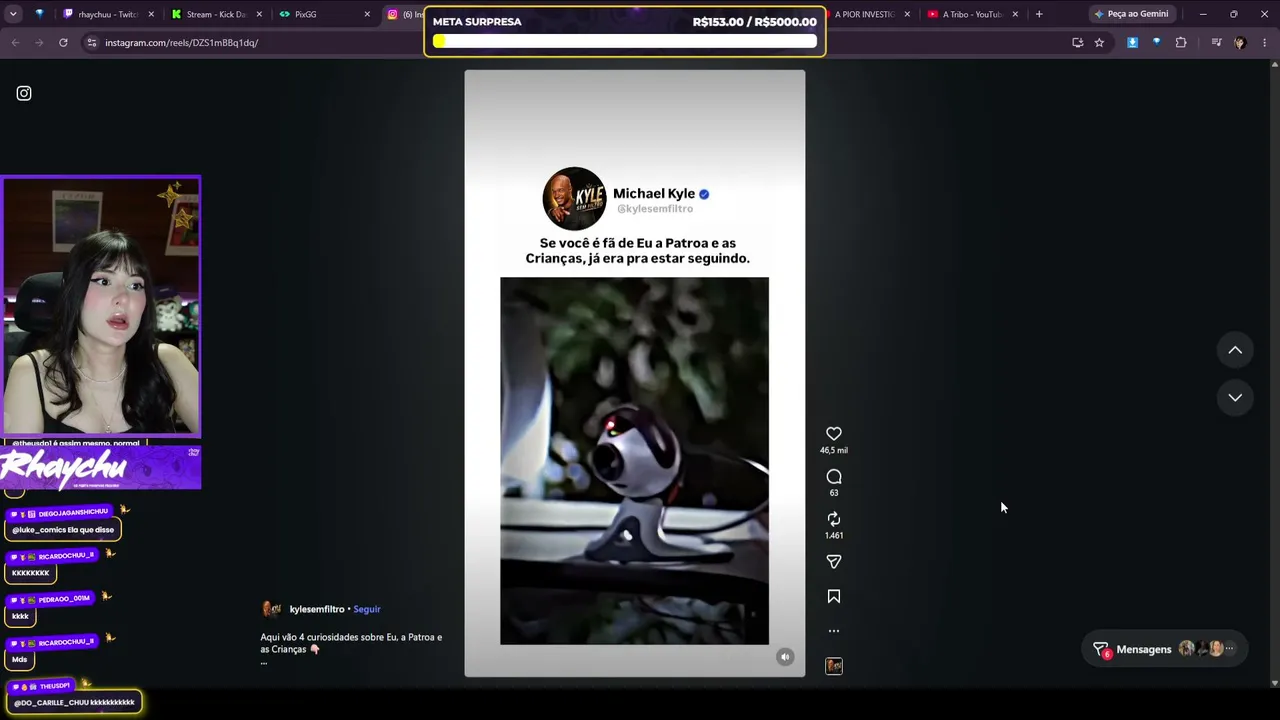Open the Chrome three-dot menu
1280x720 pixels.
1265,43
